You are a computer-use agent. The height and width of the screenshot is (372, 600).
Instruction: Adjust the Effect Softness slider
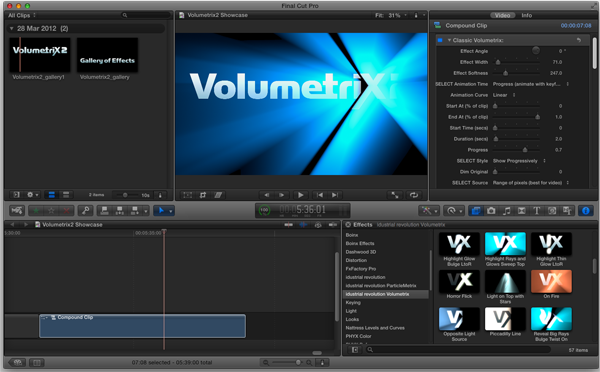(x=516, y=73)
